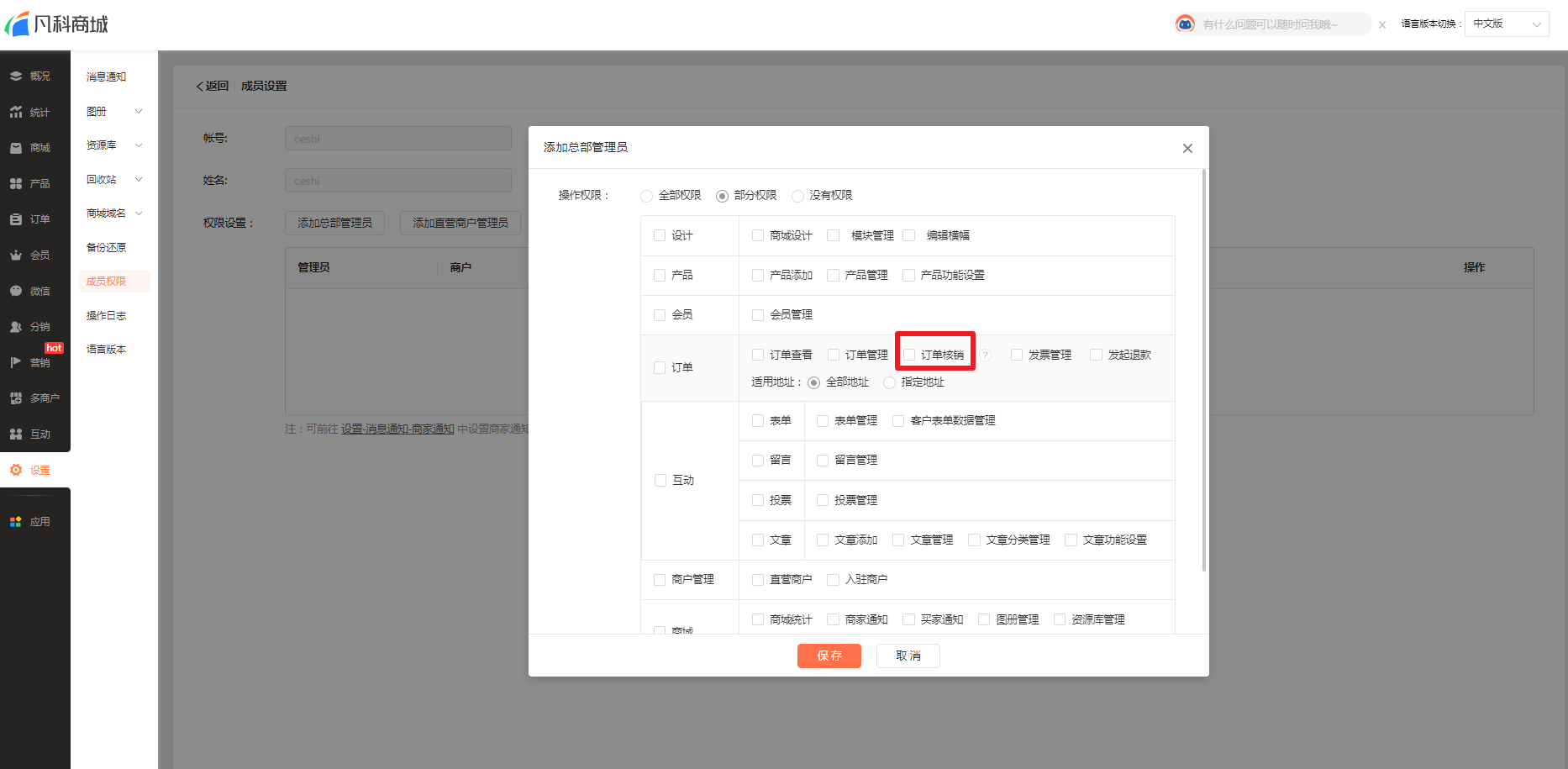Enable the 入驻商户 checkbox
This screenshot has width=1568, height=769.
pyautogui.click(x=834, y=580)
